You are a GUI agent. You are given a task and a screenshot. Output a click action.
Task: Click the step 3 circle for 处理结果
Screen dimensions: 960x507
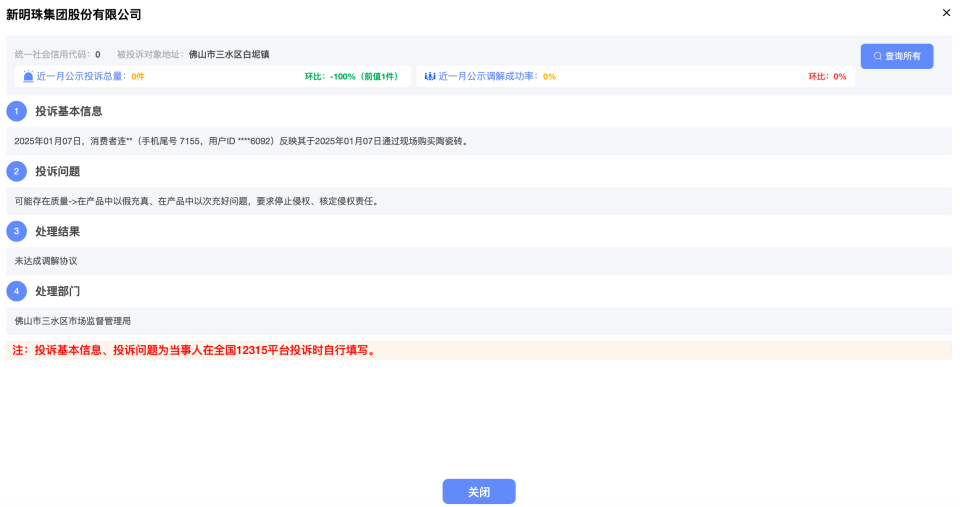point(17,231)
